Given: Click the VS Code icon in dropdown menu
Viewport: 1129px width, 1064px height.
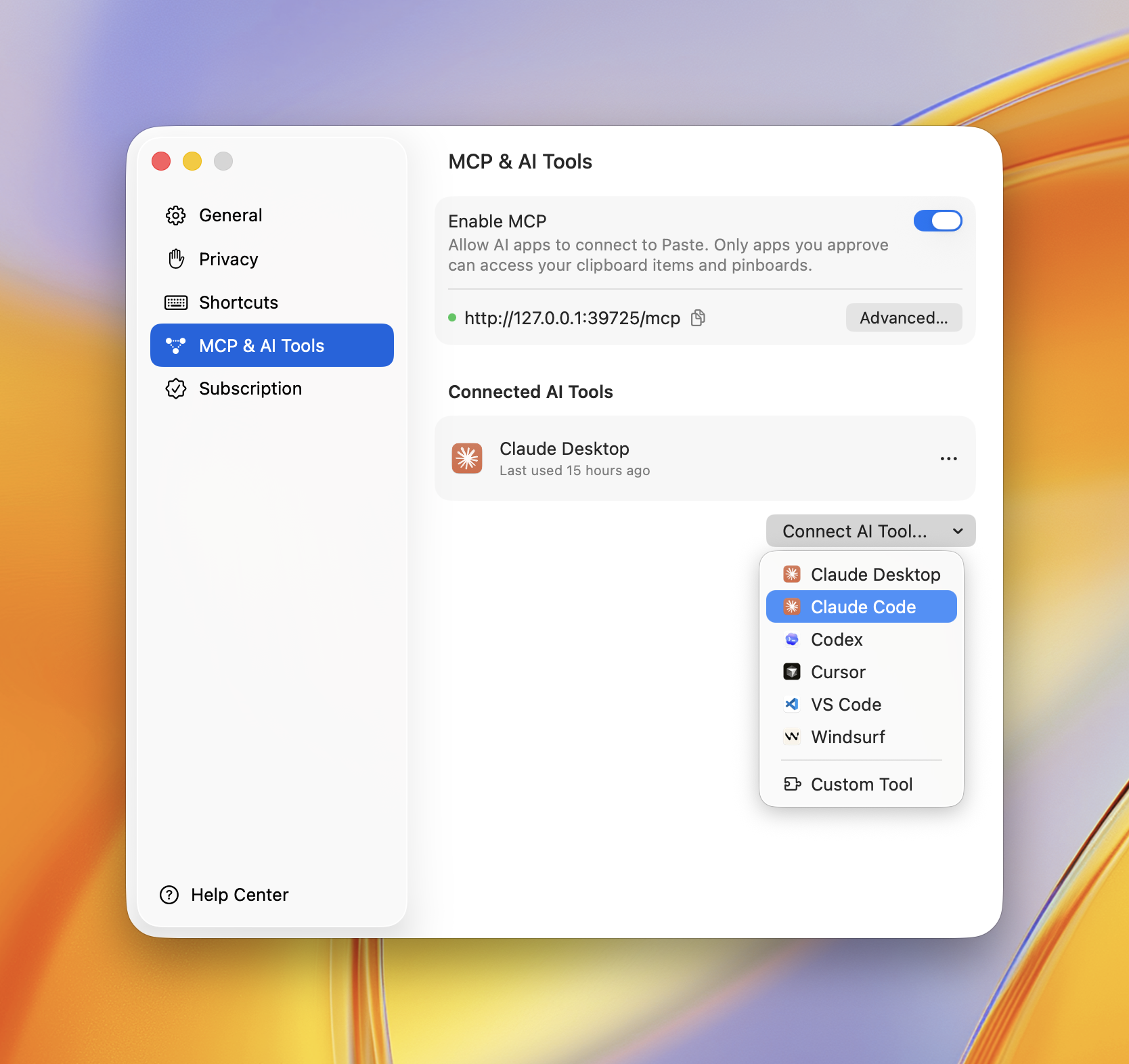Looking at the screenshot, I should 792,704.
